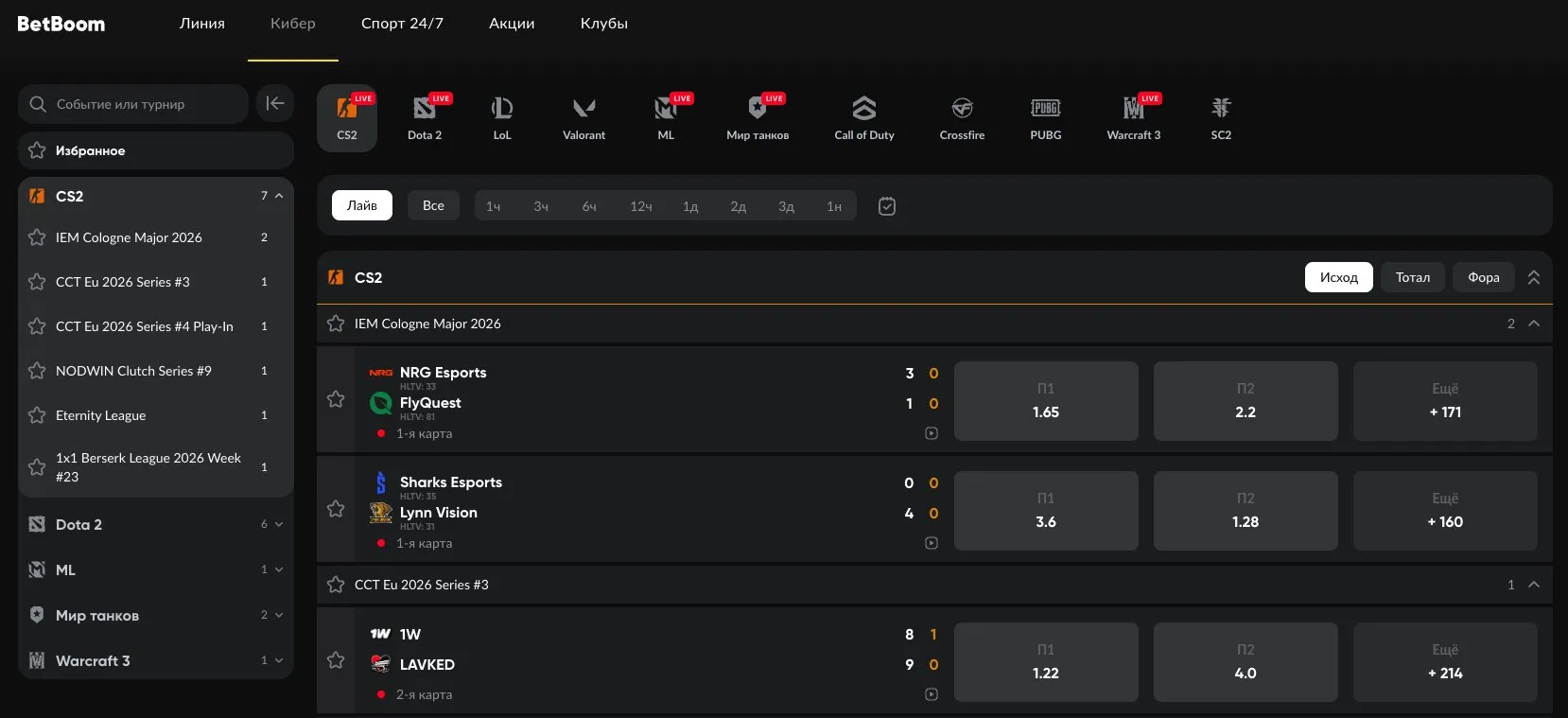
Task: Open the Crossfire game category
Action: [x=962, y=117]
